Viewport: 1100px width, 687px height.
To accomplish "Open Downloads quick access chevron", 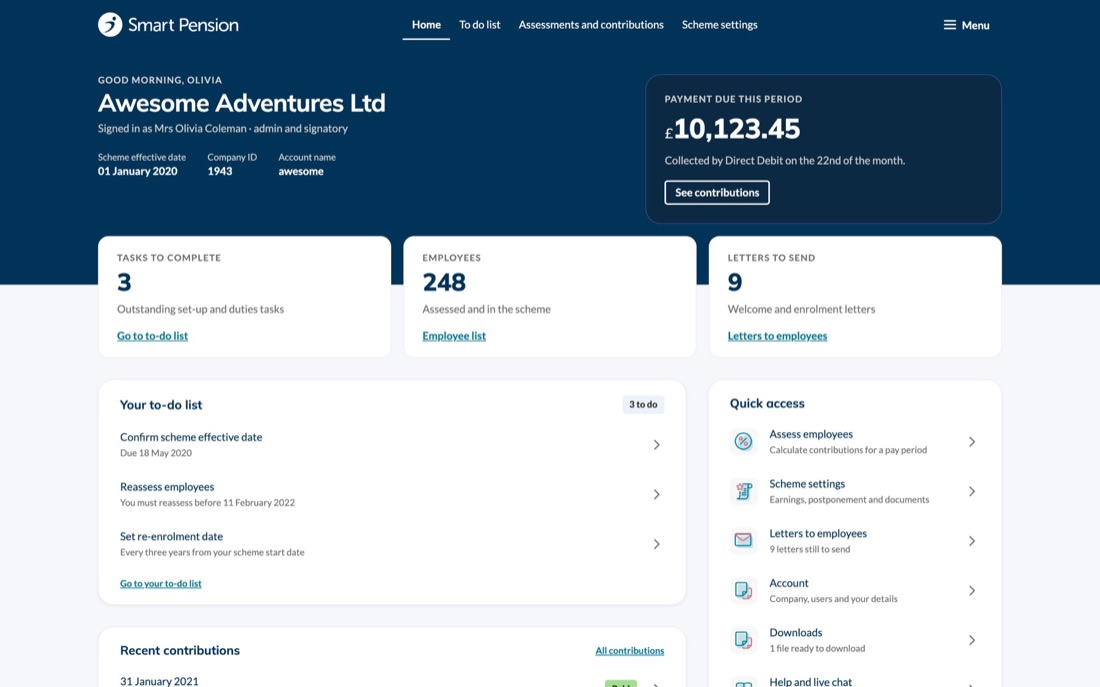I will point(972,640).
